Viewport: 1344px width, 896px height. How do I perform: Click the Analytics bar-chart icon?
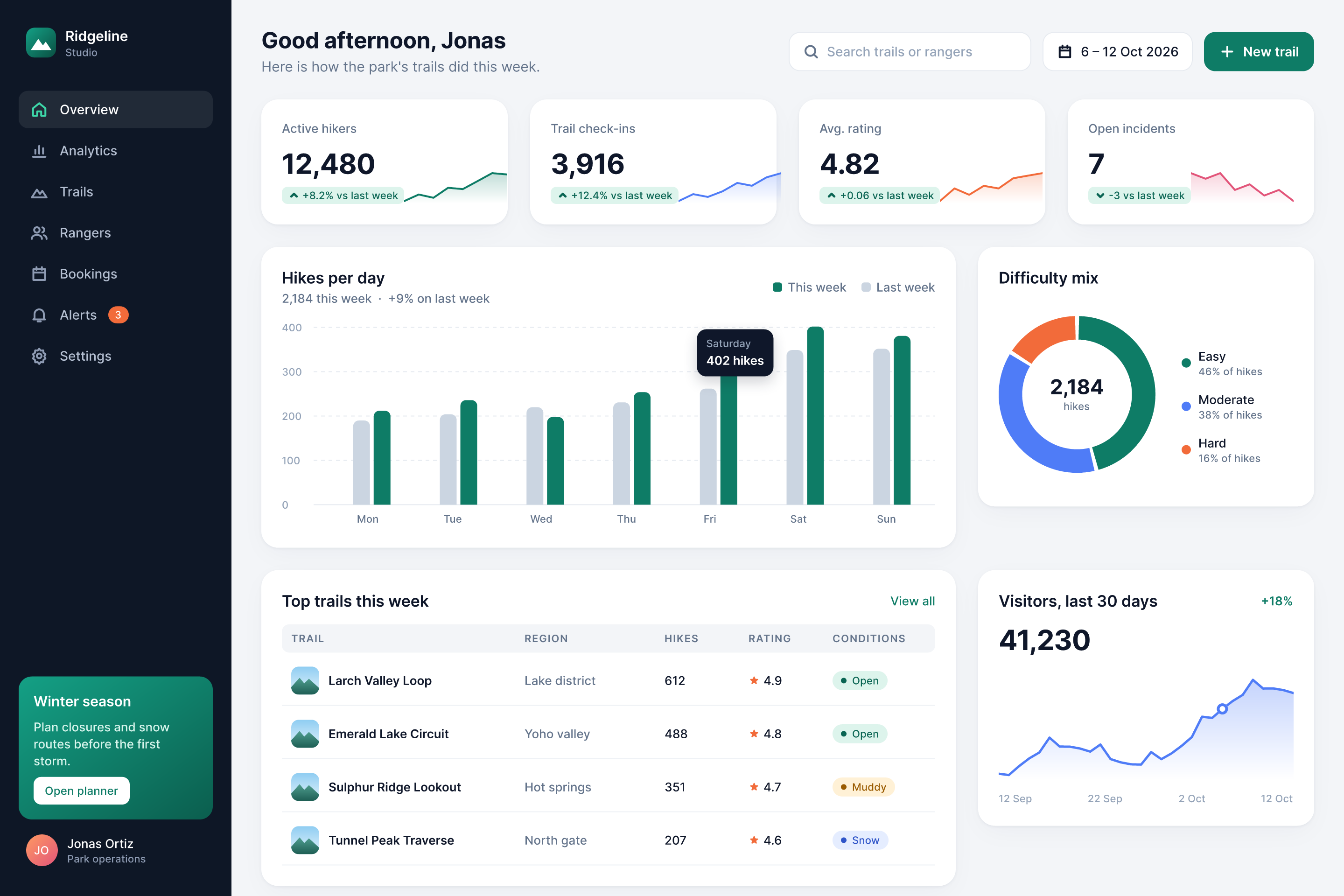(39, 150)
